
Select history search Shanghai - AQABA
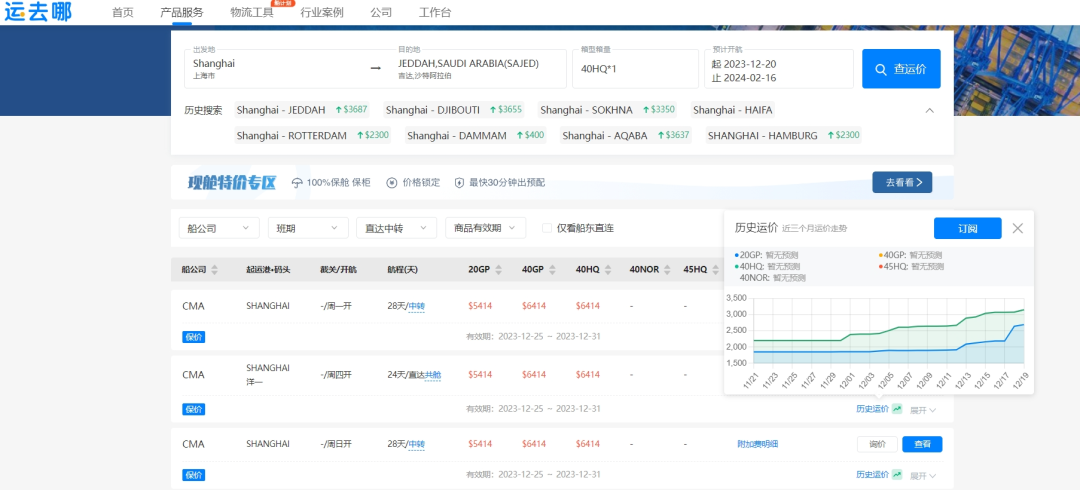[x=625, y=136]
